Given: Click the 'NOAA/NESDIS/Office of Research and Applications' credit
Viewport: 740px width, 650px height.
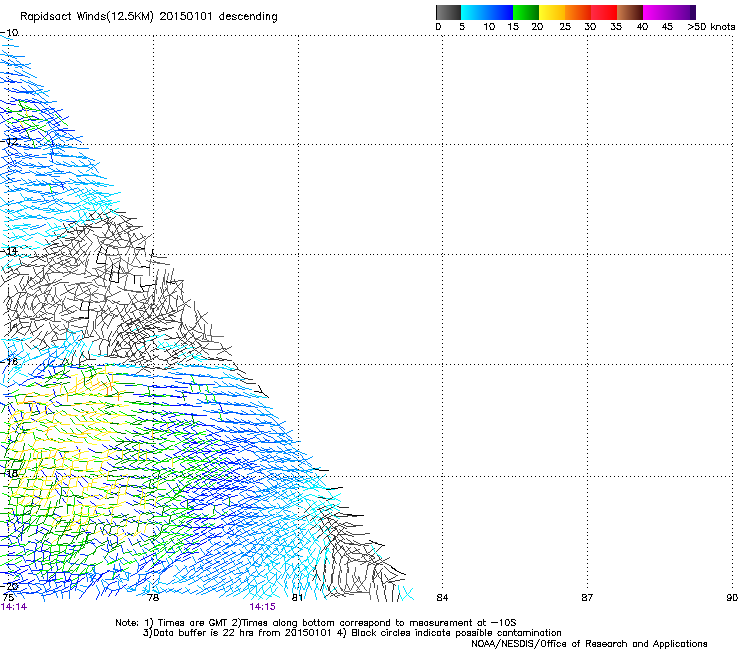Looking at the screenshot, I should pyautogui.click(x=589, y=644).
